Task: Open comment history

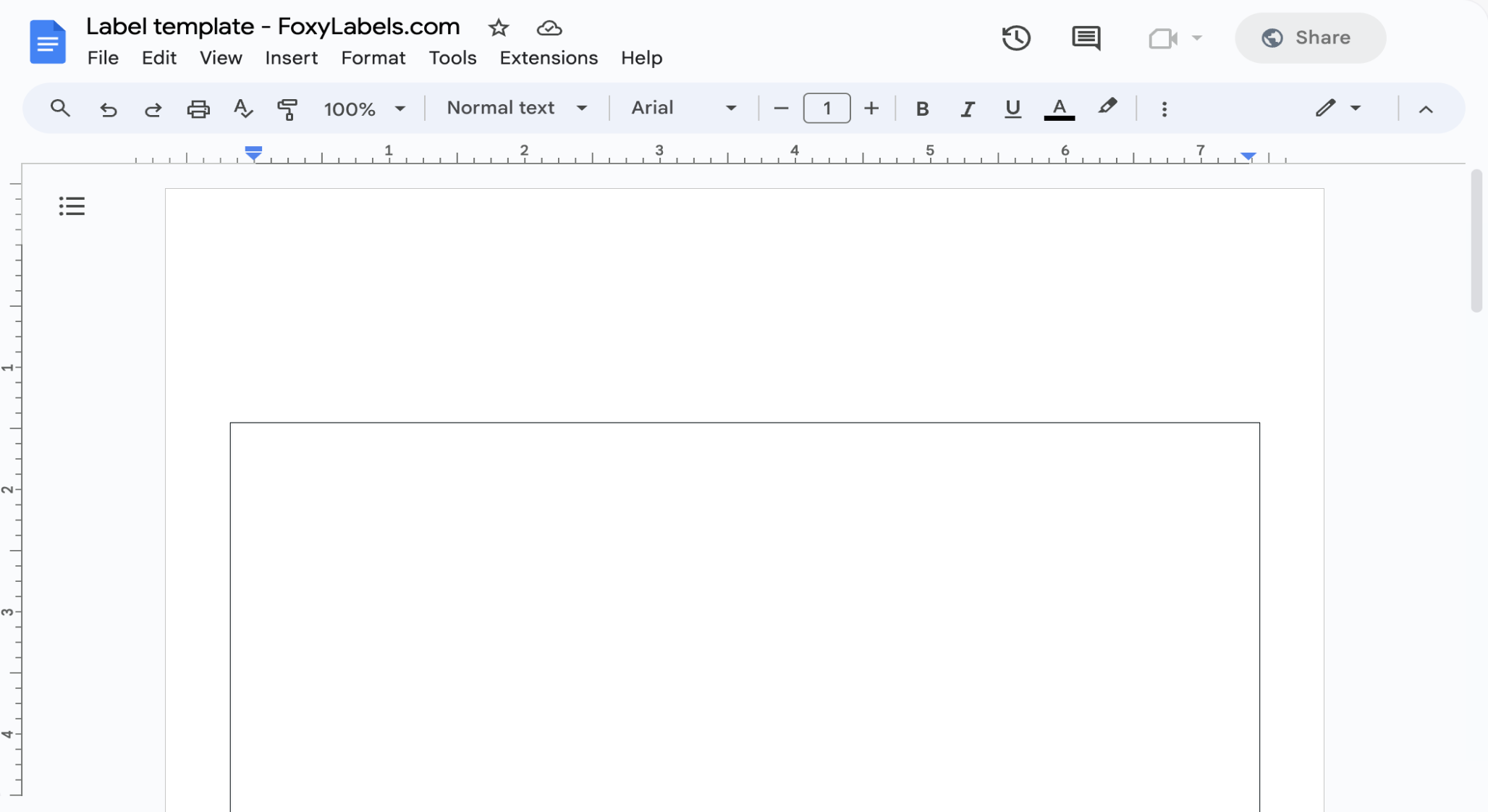Action: coord(1086,38)
